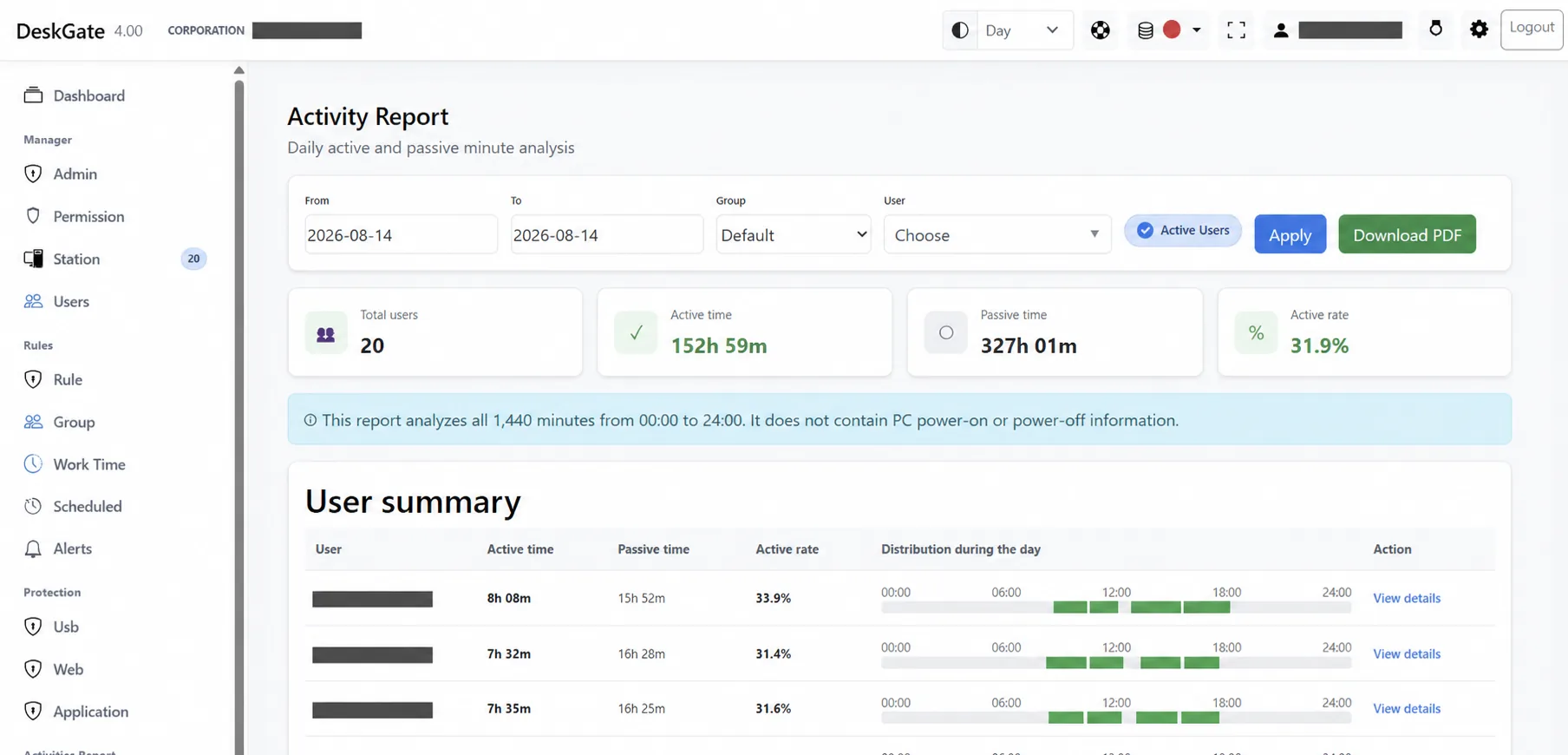Toggle the Active Users filter

1183,230
